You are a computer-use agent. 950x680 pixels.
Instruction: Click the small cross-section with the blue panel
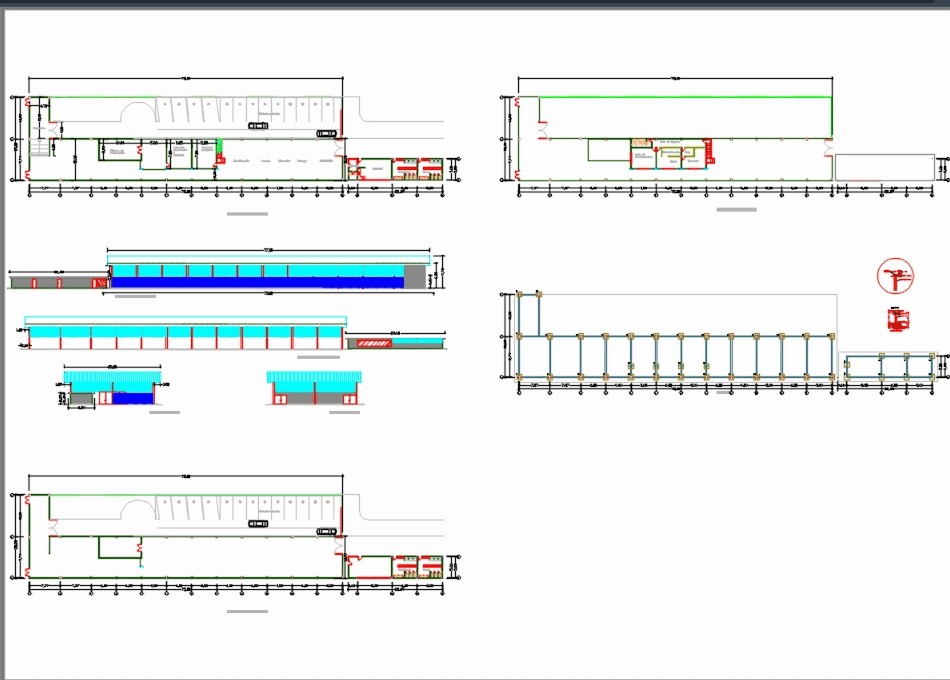click(113, 386)
